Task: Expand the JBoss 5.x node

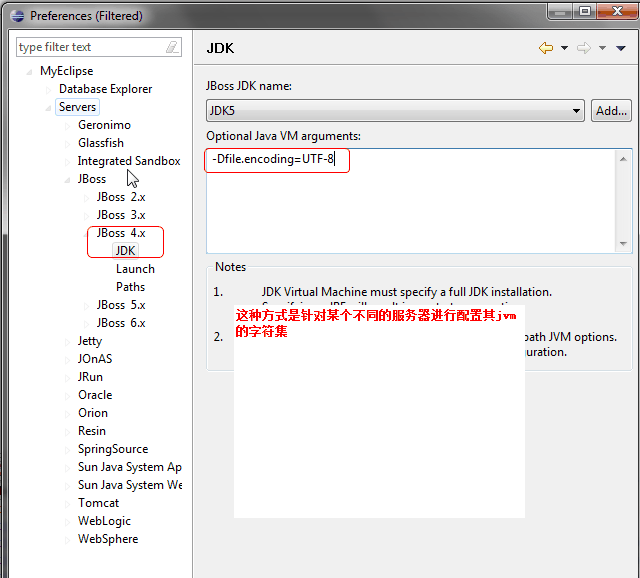Action: point(86,306)
